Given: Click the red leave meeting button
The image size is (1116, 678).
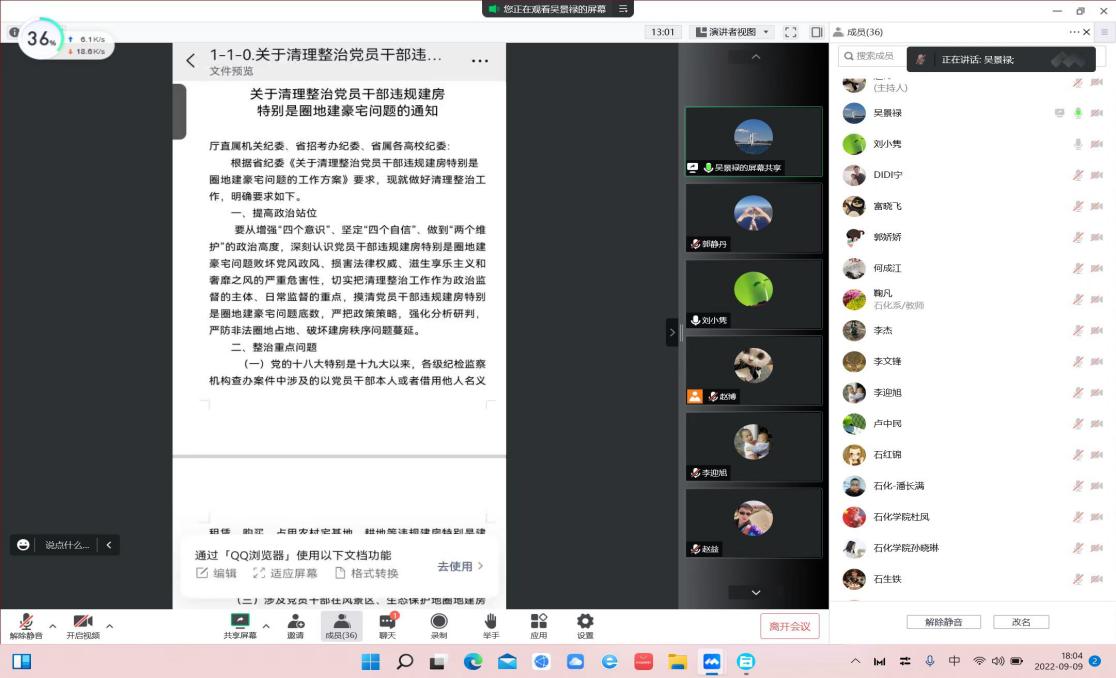Looking at the screenshot, I should click(x=789, y=626).
